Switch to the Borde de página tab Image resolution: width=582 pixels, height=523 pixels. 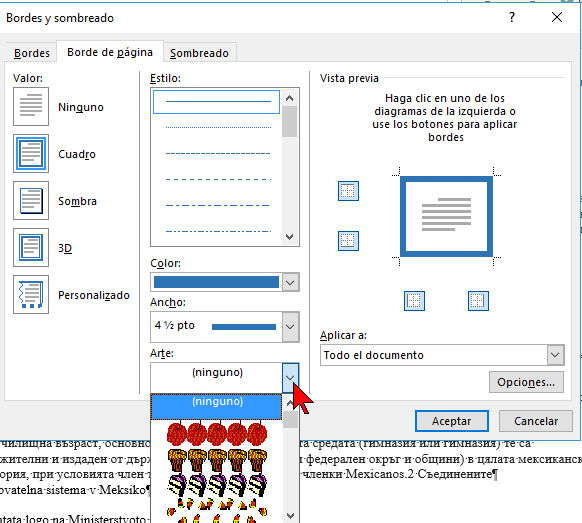110,52
